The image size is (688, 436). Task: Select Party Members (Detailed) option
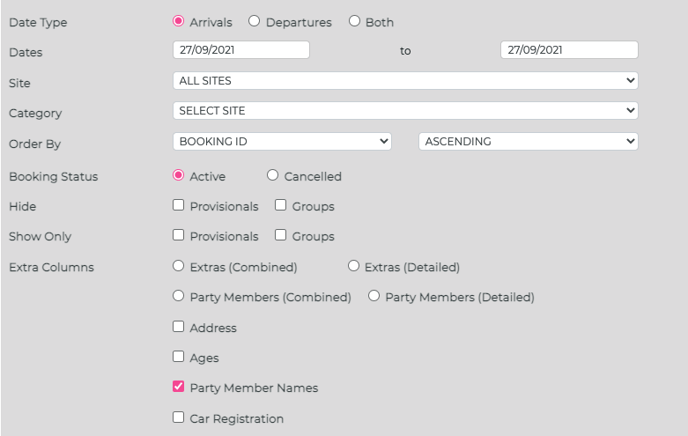pos(374,296)
